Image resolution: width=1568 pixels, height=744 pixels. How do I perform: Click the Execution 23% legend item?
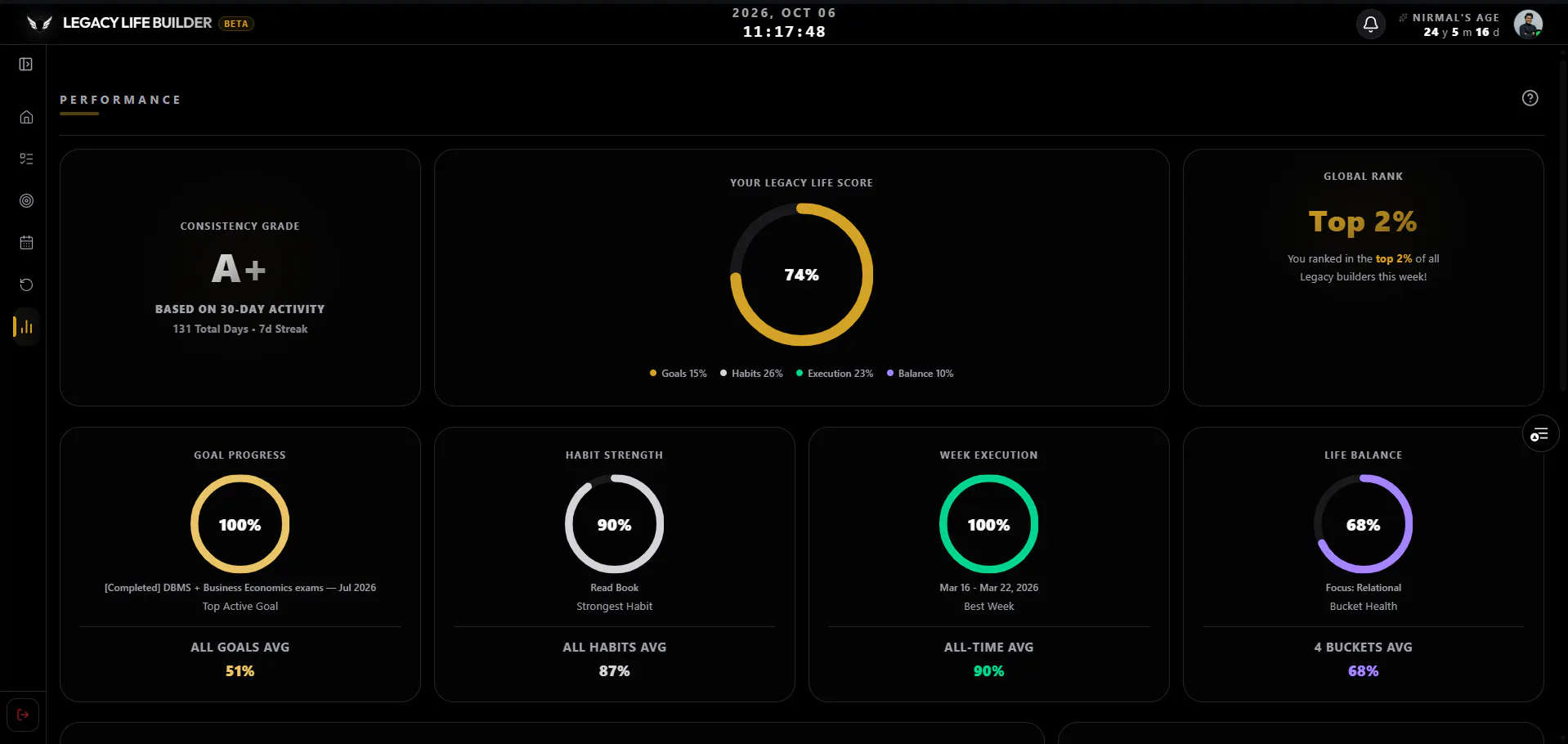[x=835, y=374]
